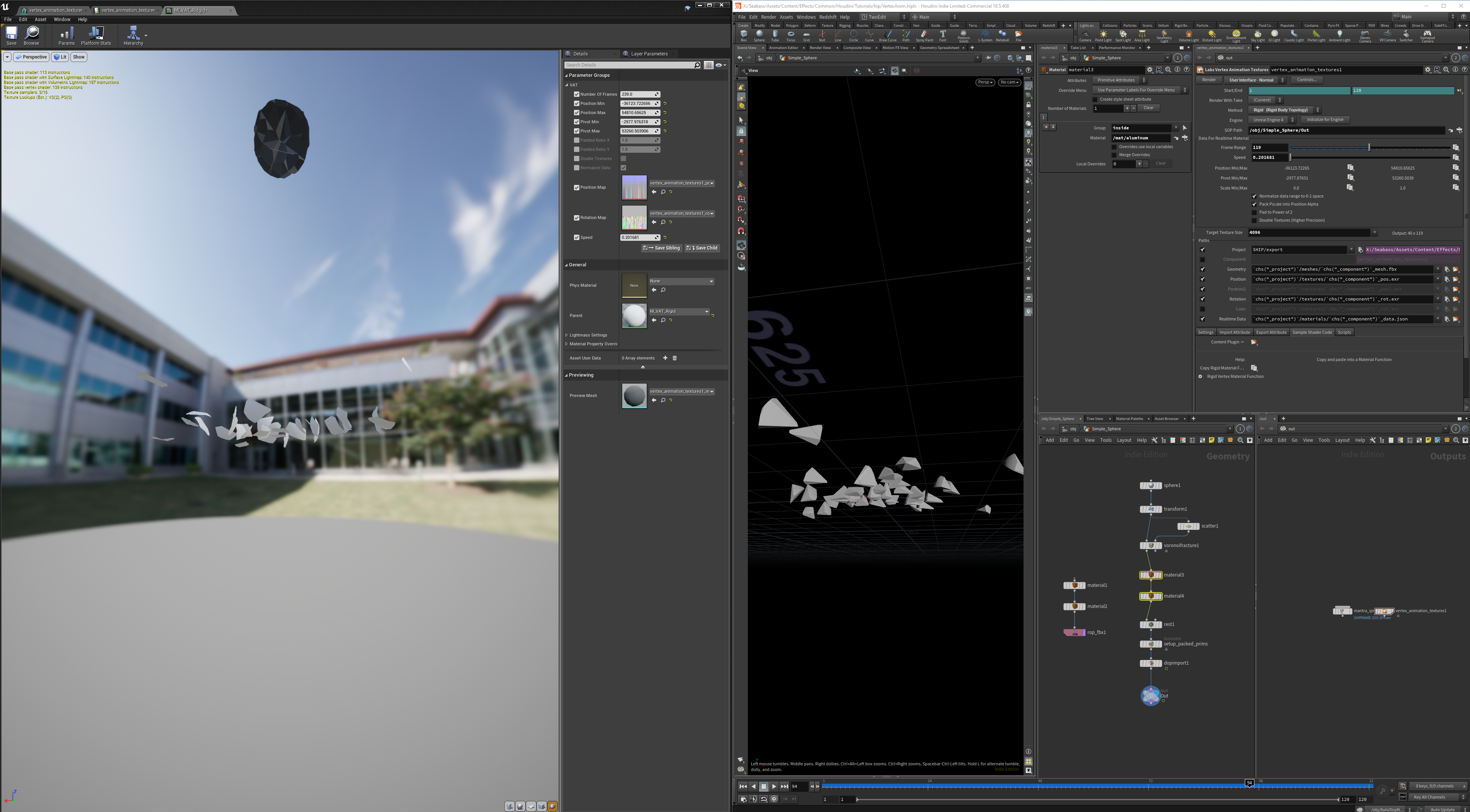Open Browse in the Unreal toolbar

click(x=31, y=35)
